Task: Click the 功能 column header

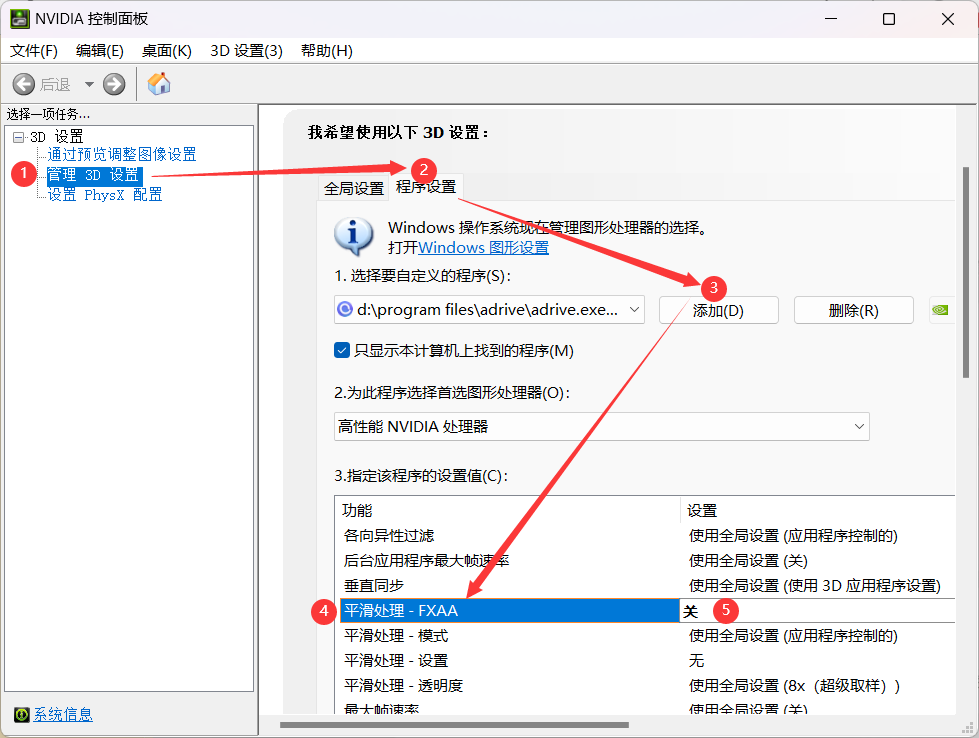Action: [509, 510]
